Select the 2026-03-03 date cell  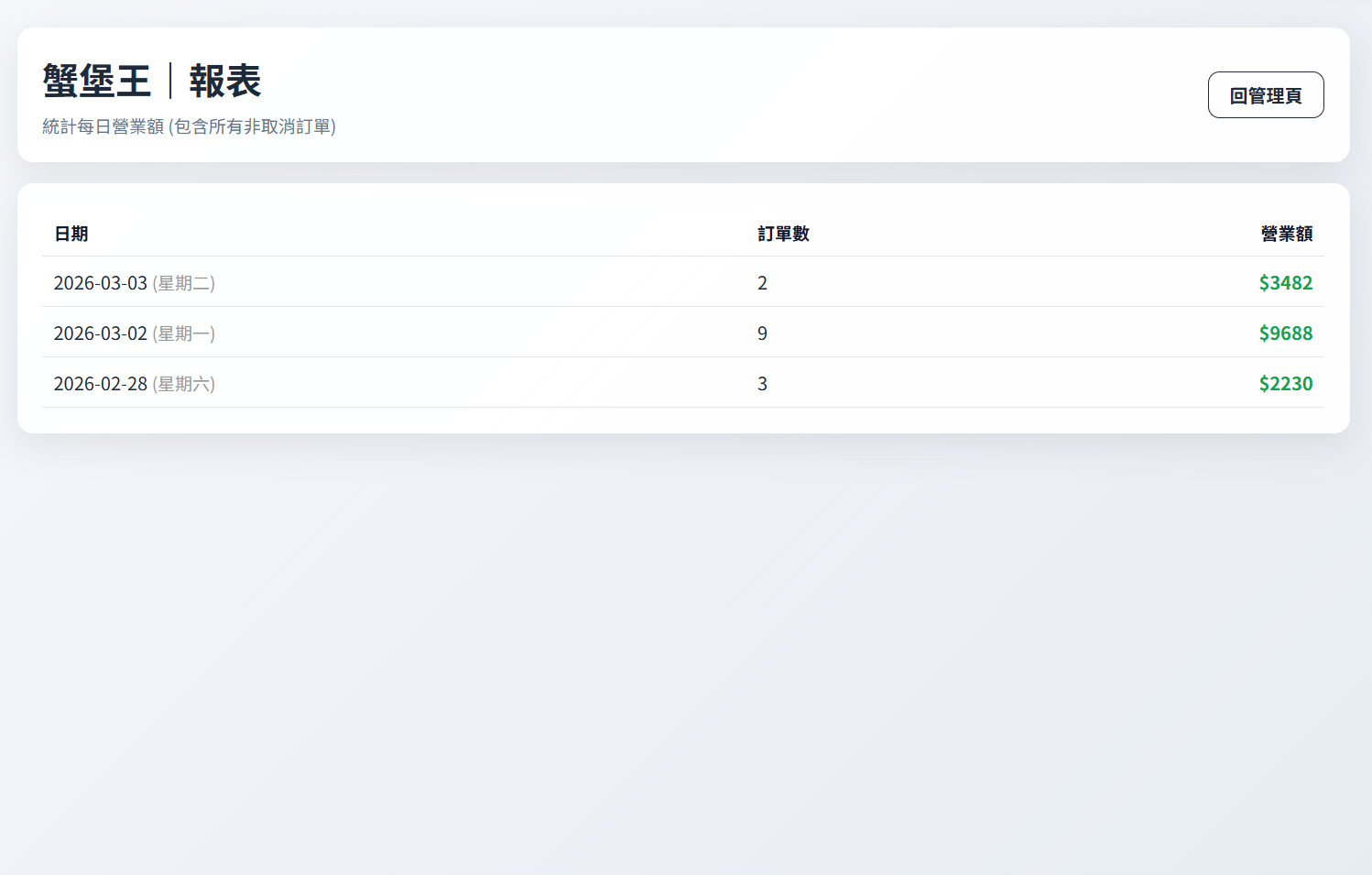click(x=101, y=283)
